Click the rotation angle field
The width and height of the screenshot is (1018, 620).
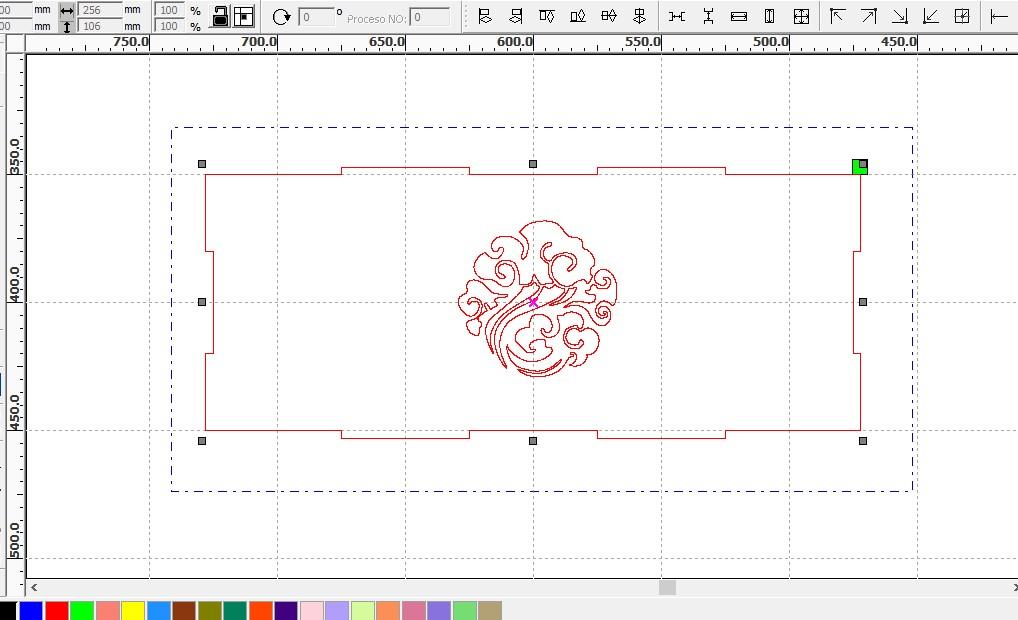[316, 17]
